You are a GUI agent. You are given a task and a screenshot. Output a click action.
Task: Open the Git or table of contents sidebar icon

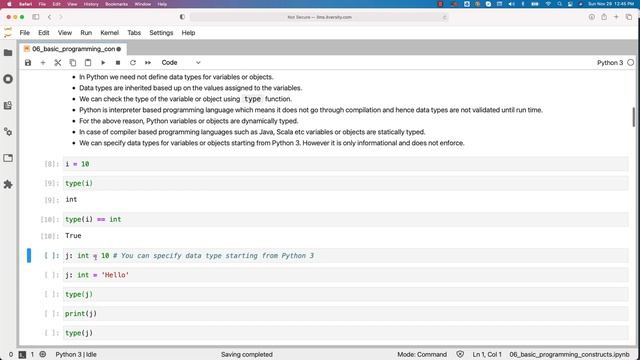click(8, 105)
